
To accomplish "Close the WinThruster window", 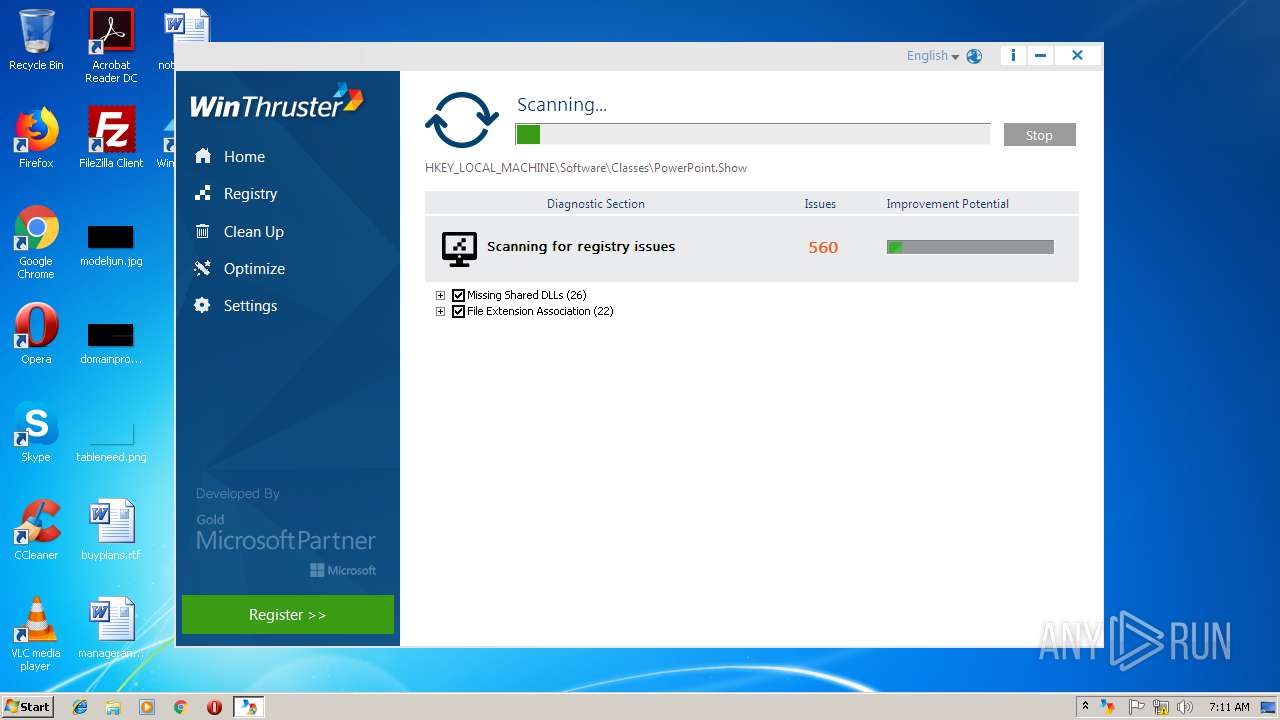I will point(1077,56).
